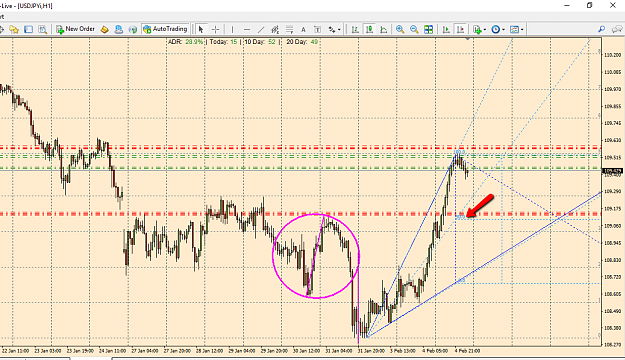
Task: Click the current price label on the price axis
Action: [613, 171]
